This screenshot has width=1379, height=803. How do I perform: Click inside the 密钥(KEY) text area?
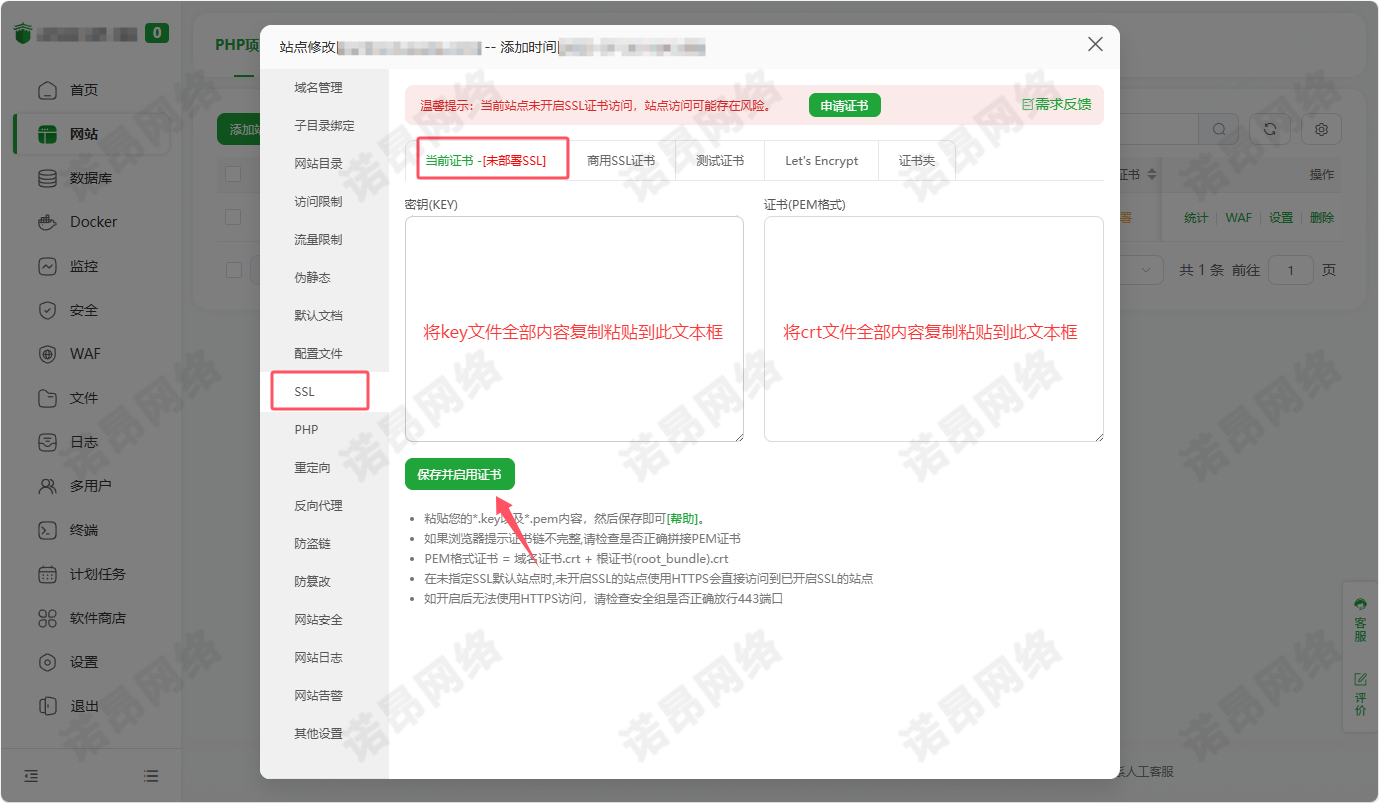[574, 329]
